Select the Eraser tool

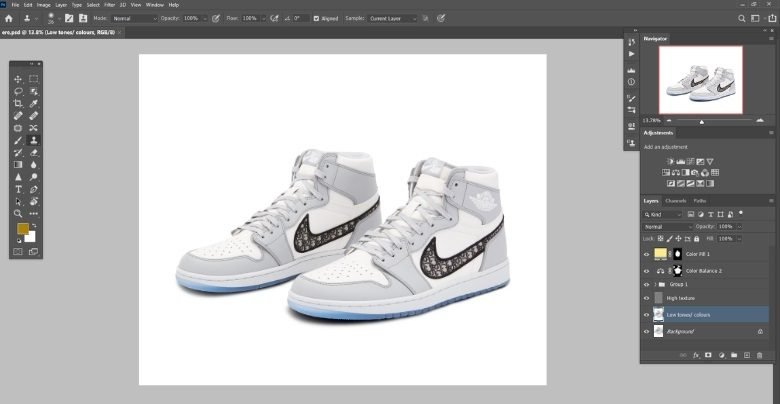pos(33,152)
